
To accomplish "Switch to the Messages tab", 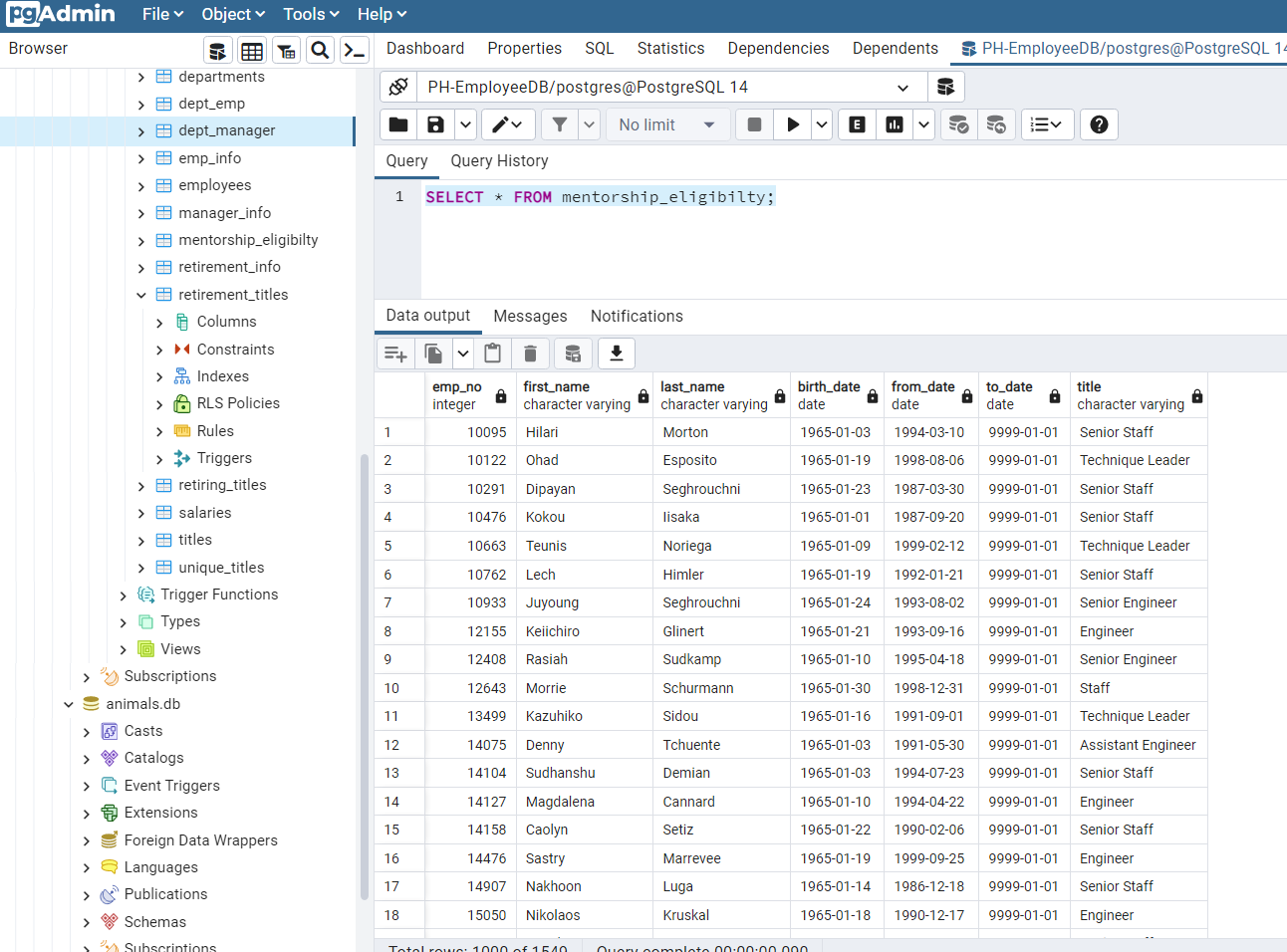I will (530, 316).
